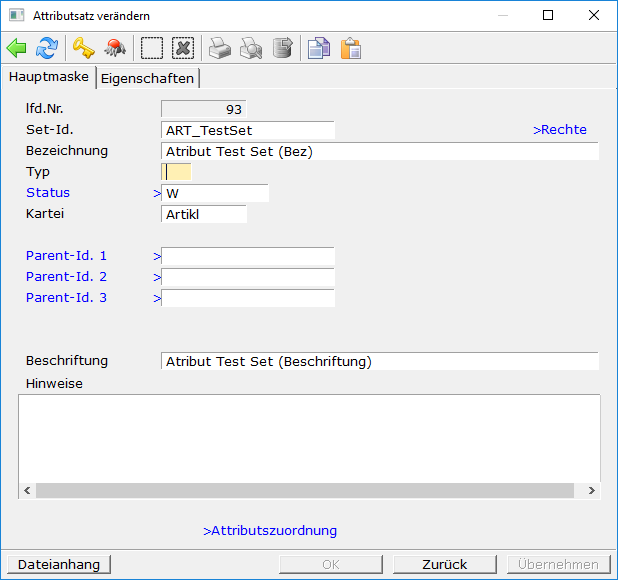Click the dashed box with X icon
This screenshot has height=580, width=618.
(182, 48)
